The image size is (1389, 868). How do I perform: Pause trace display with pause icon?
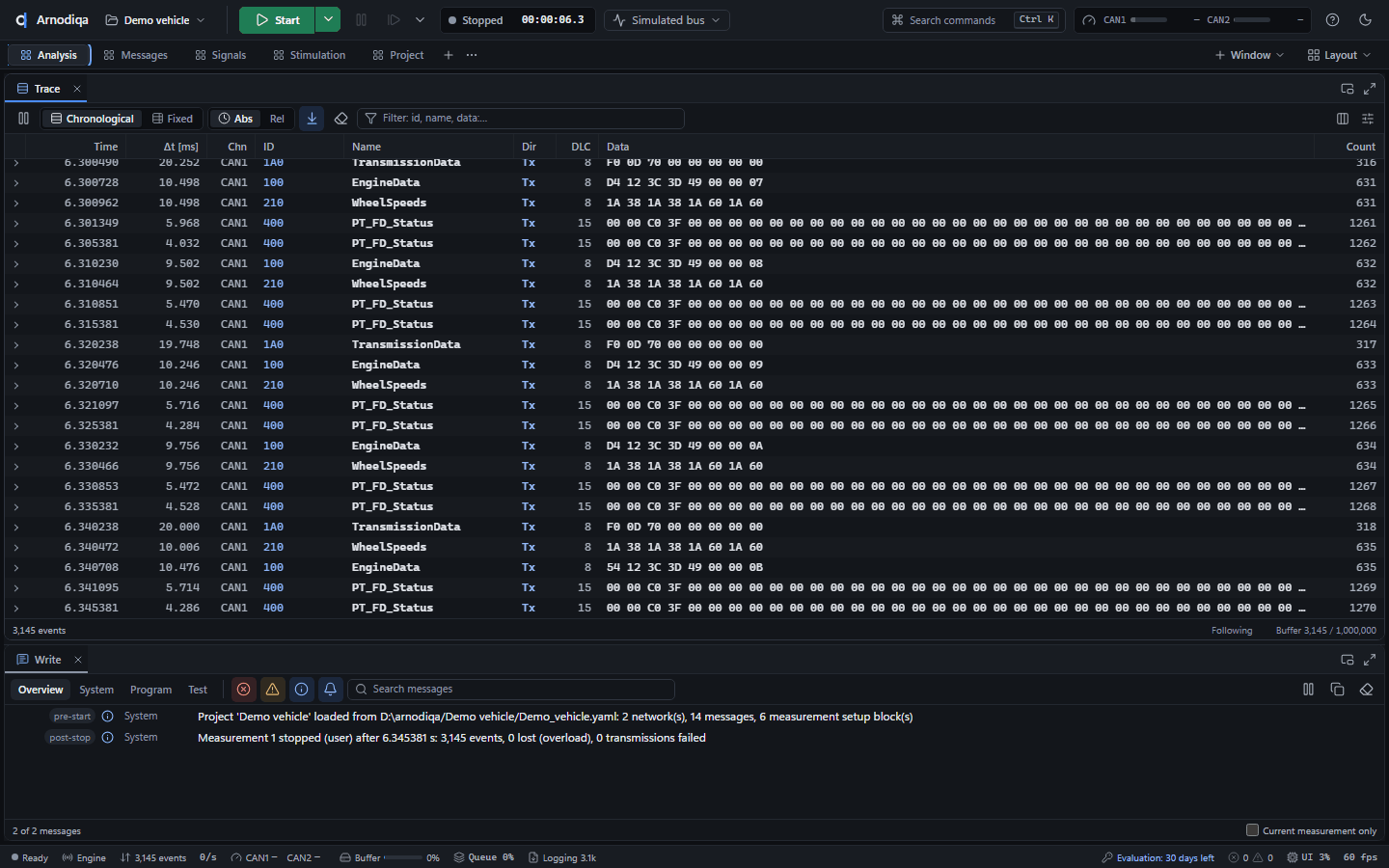point(23,119)
